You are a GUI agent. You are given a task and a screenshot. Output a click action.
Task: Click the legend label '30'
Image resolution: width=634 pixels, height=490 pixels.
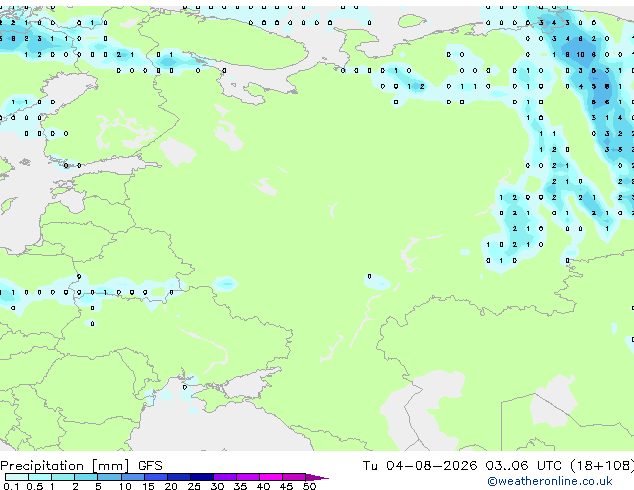tap(217, 486)
